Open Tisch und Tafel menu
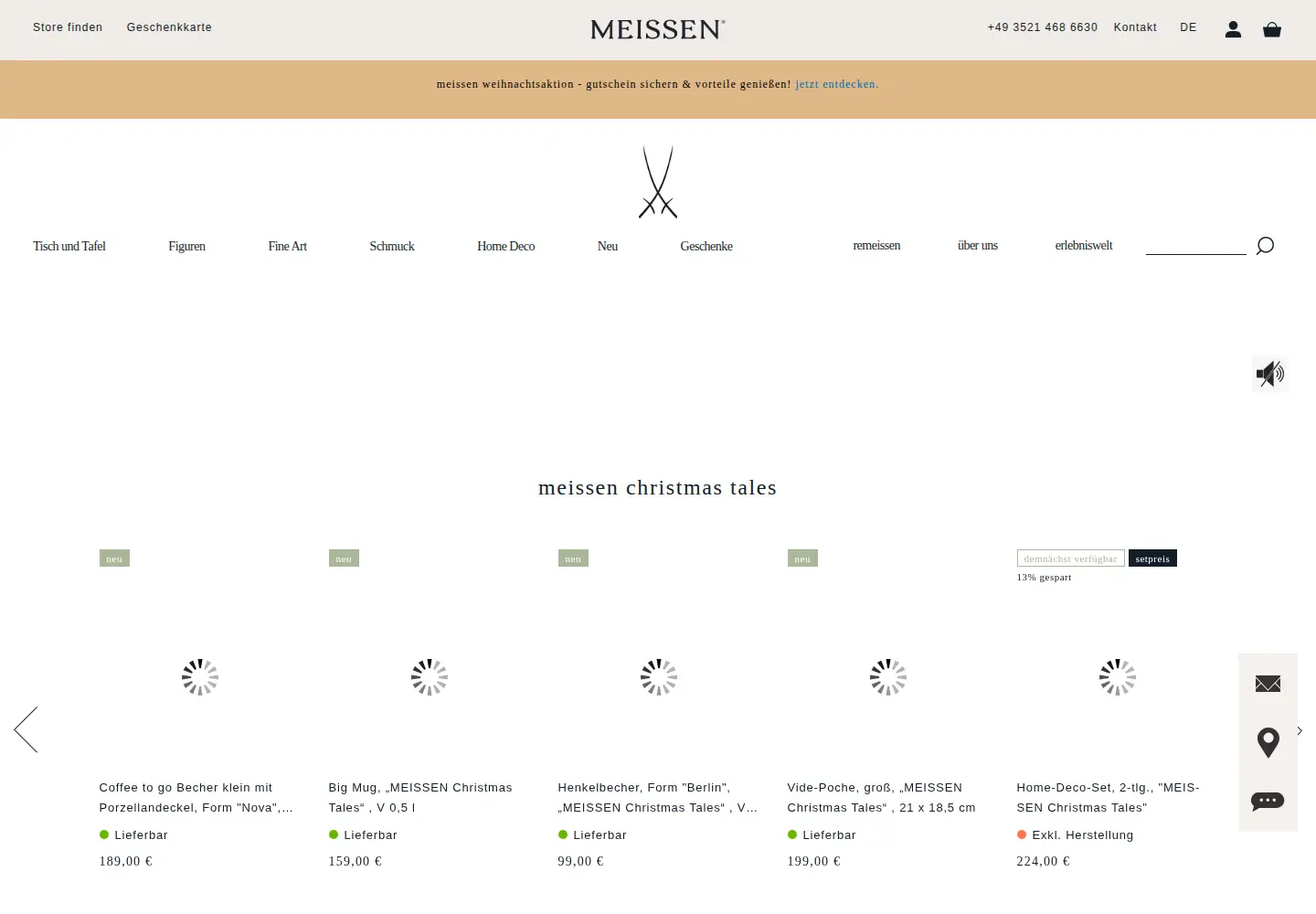Image resolution: width=1316 pixels, height=914 pixels. click(x=69, y=247)
